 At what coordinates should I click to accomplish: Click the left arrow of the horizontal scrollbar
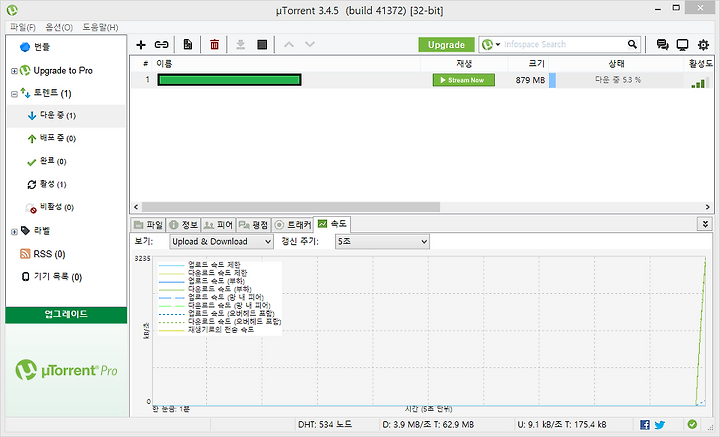point(136,207)
